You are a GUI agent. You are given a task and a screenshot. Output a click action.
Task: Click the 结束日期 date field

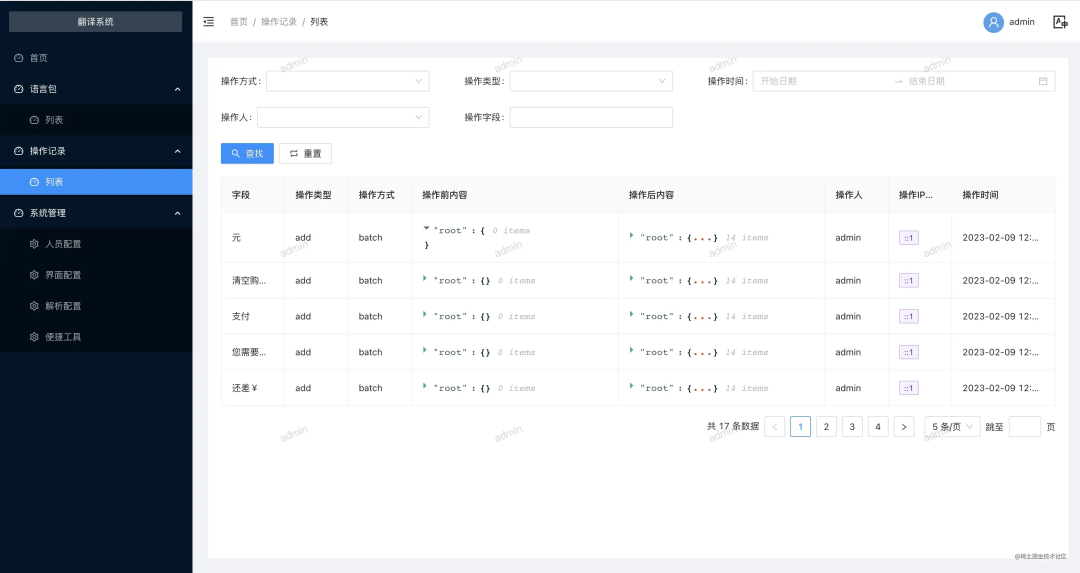coord(968,81)
